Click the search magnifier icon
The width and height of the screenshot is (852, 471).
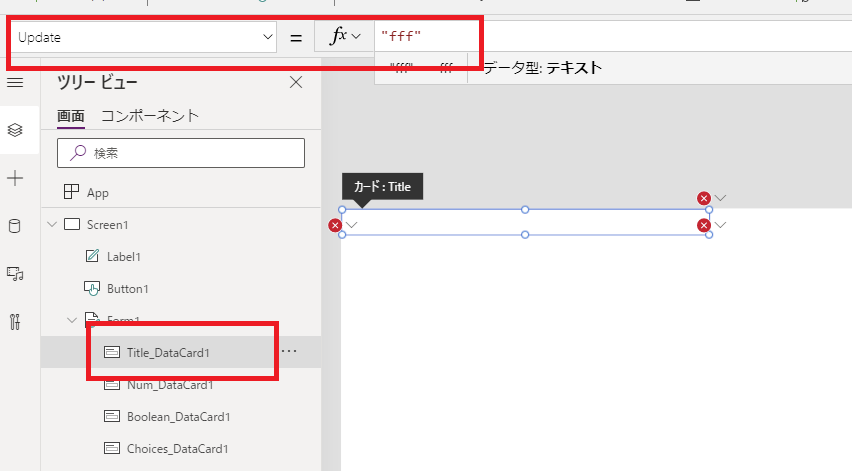78,153
